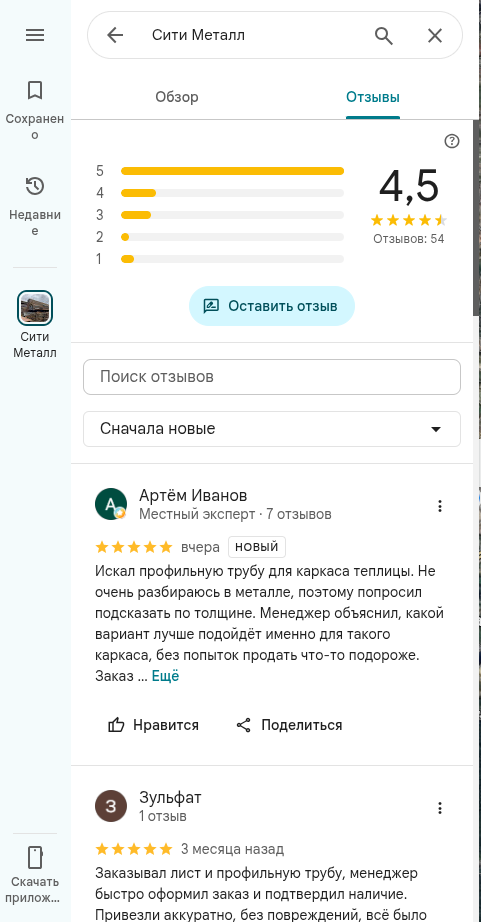Open more options for Зульфат review
Screen dimensions: 481x922
coord(440,808)
